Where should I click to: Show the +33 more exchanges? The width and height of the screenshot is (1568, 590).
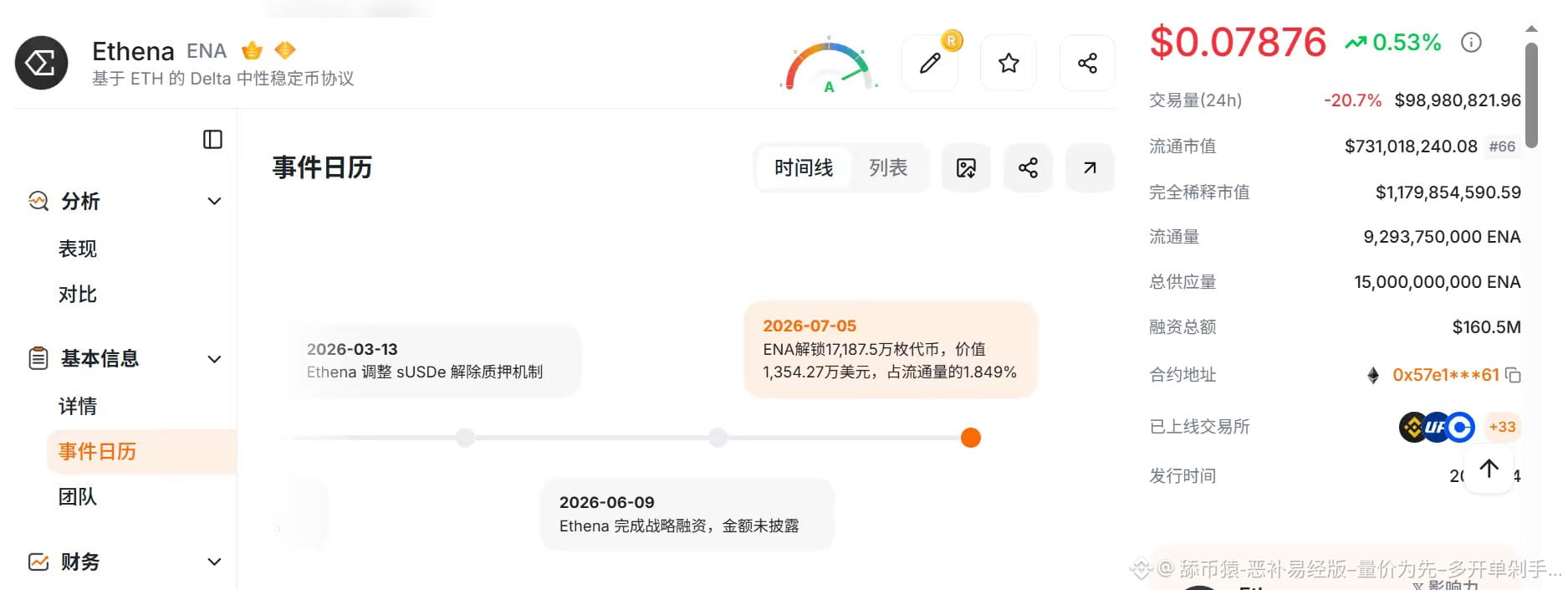(x=1502, y=427)
